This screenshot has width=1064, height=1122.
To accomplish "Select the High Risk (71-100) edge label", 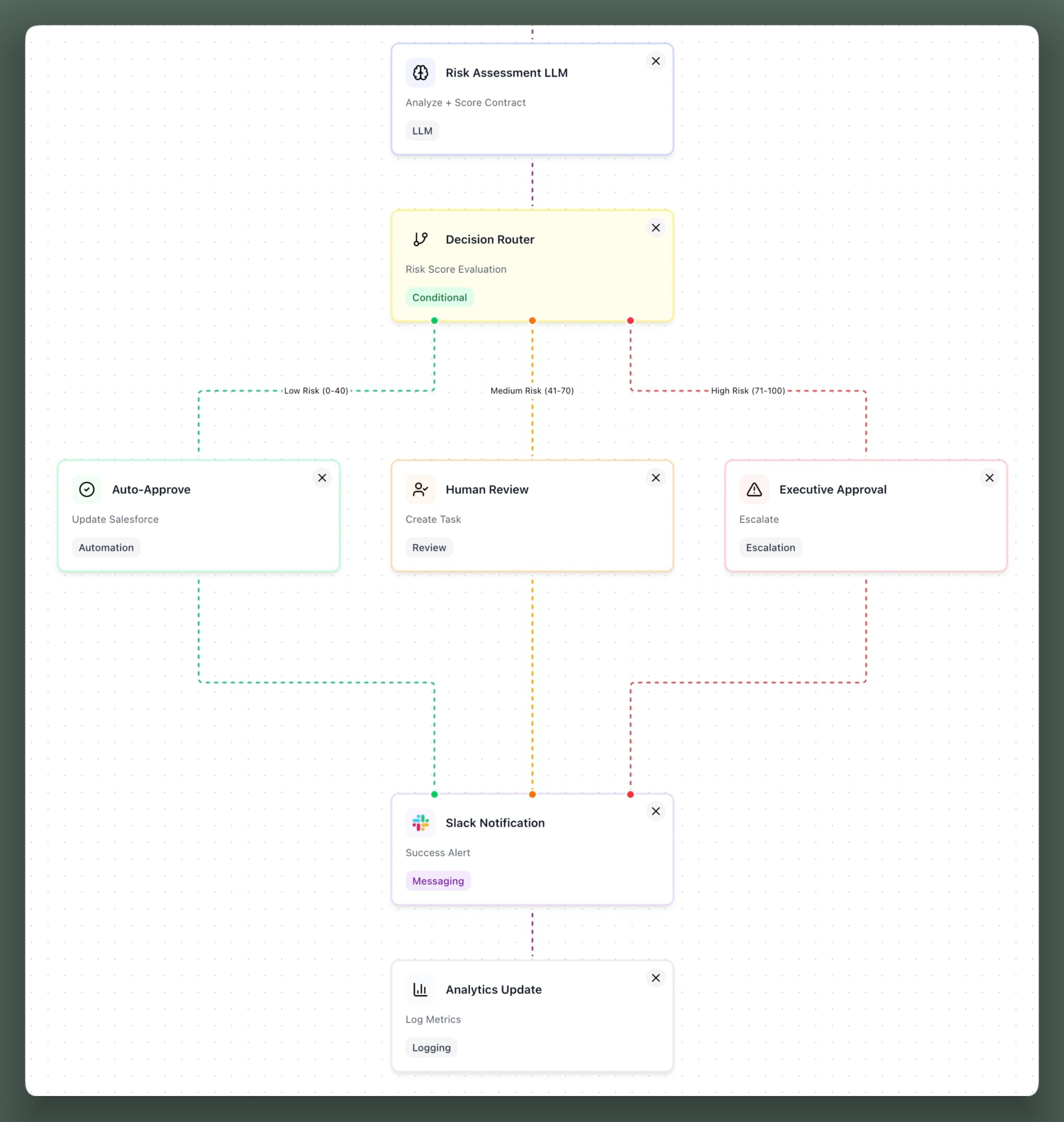I will tap(748, 391).
